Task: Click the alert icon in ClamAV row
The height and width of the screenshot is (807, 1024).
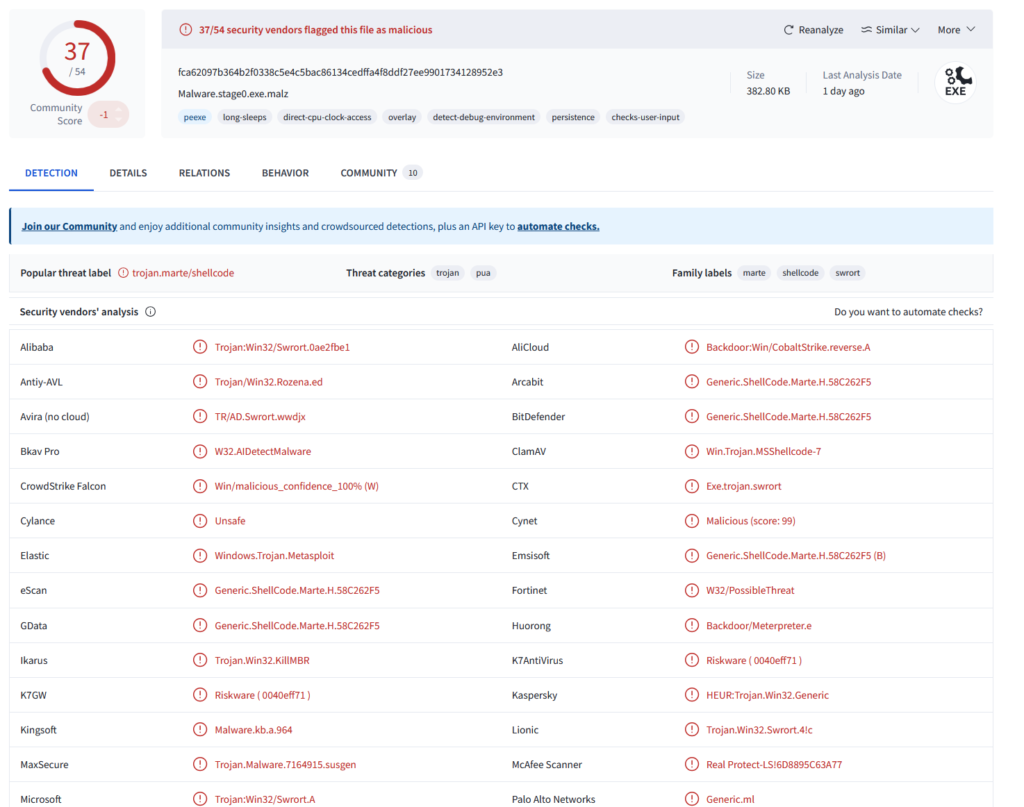Action: coord(692,451)
